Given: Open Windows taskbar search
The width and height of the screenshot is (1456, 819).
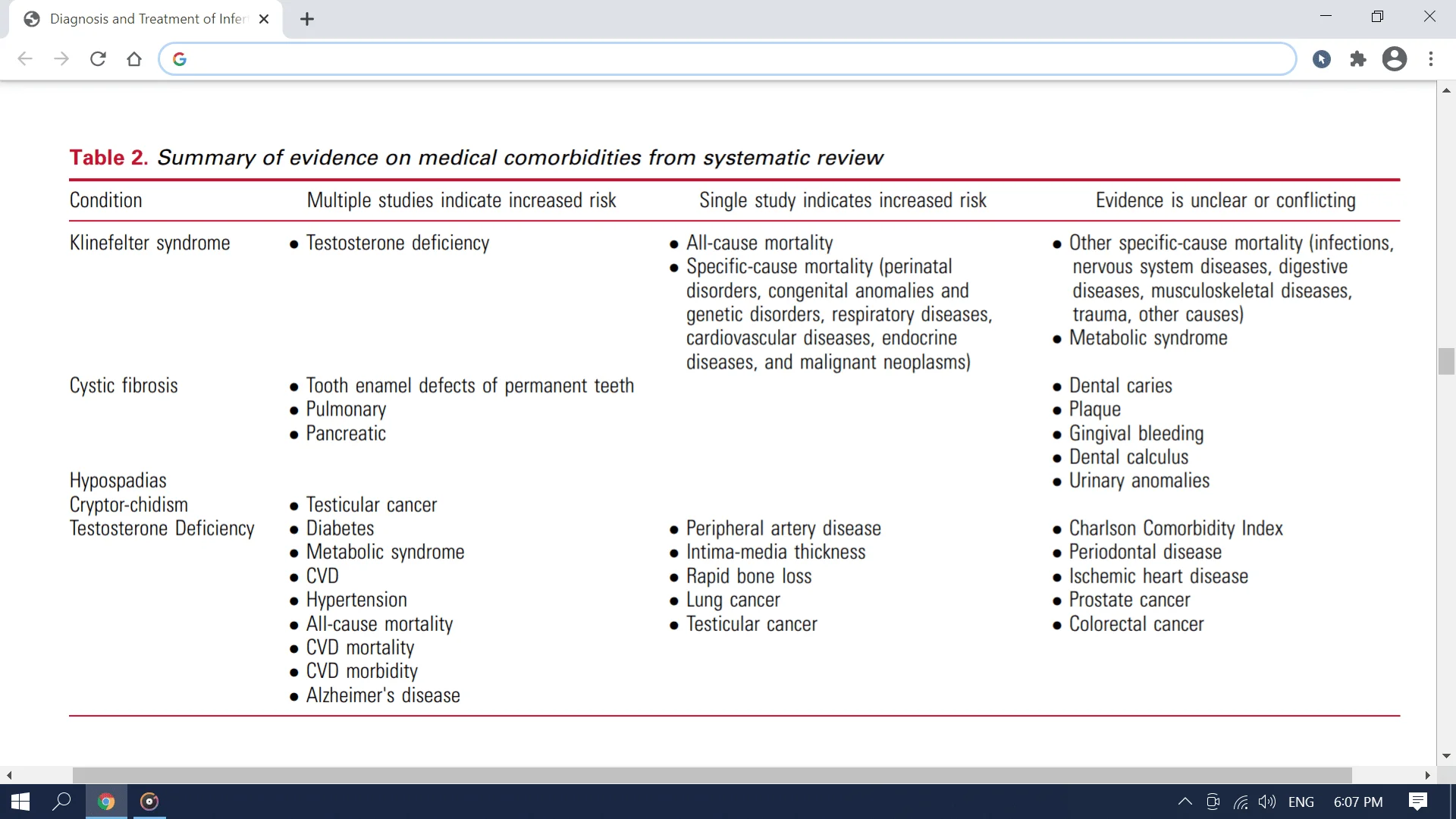Looking at the screenshot, I should (61, 802).
